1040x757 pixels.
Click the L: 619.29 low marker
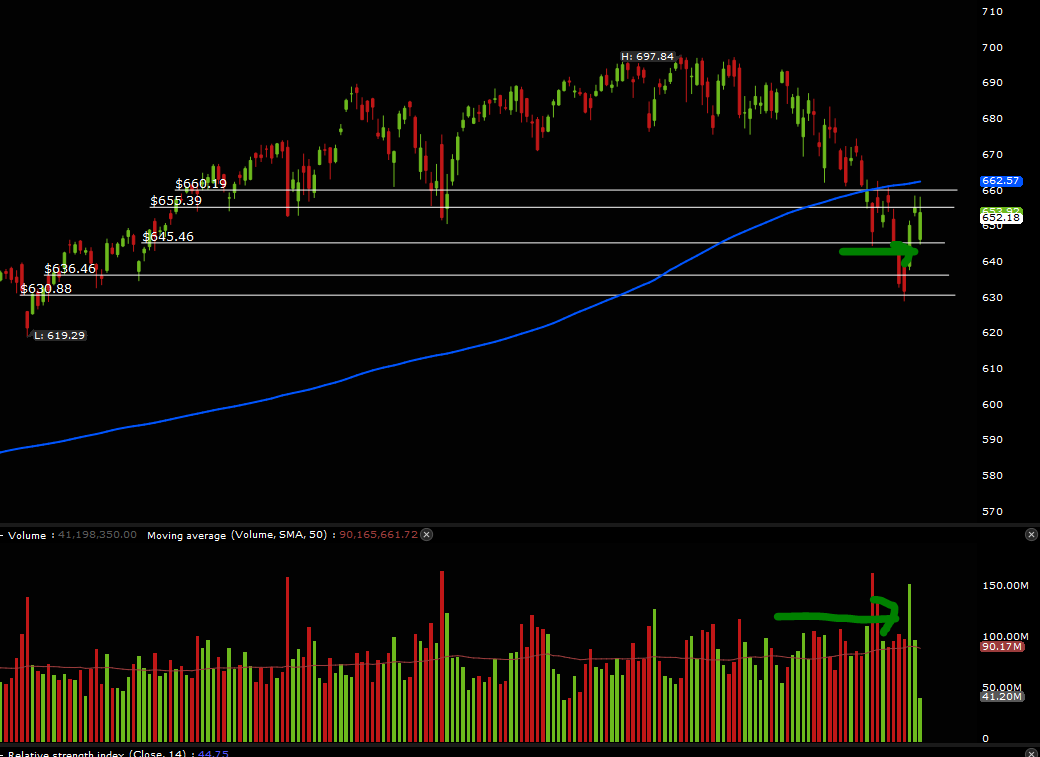click(60, 336)
